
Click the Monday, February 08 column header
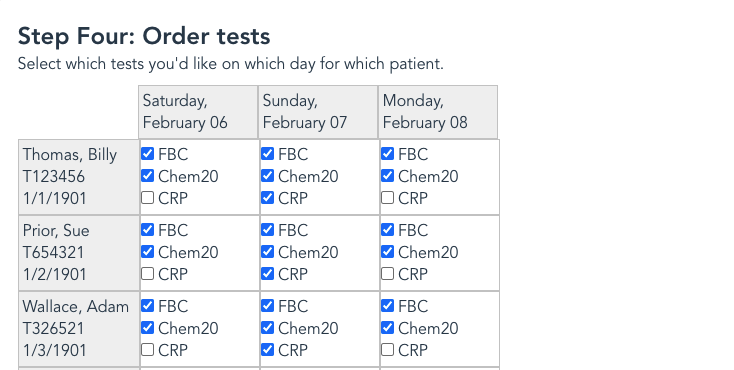click(x=438, y=112)
